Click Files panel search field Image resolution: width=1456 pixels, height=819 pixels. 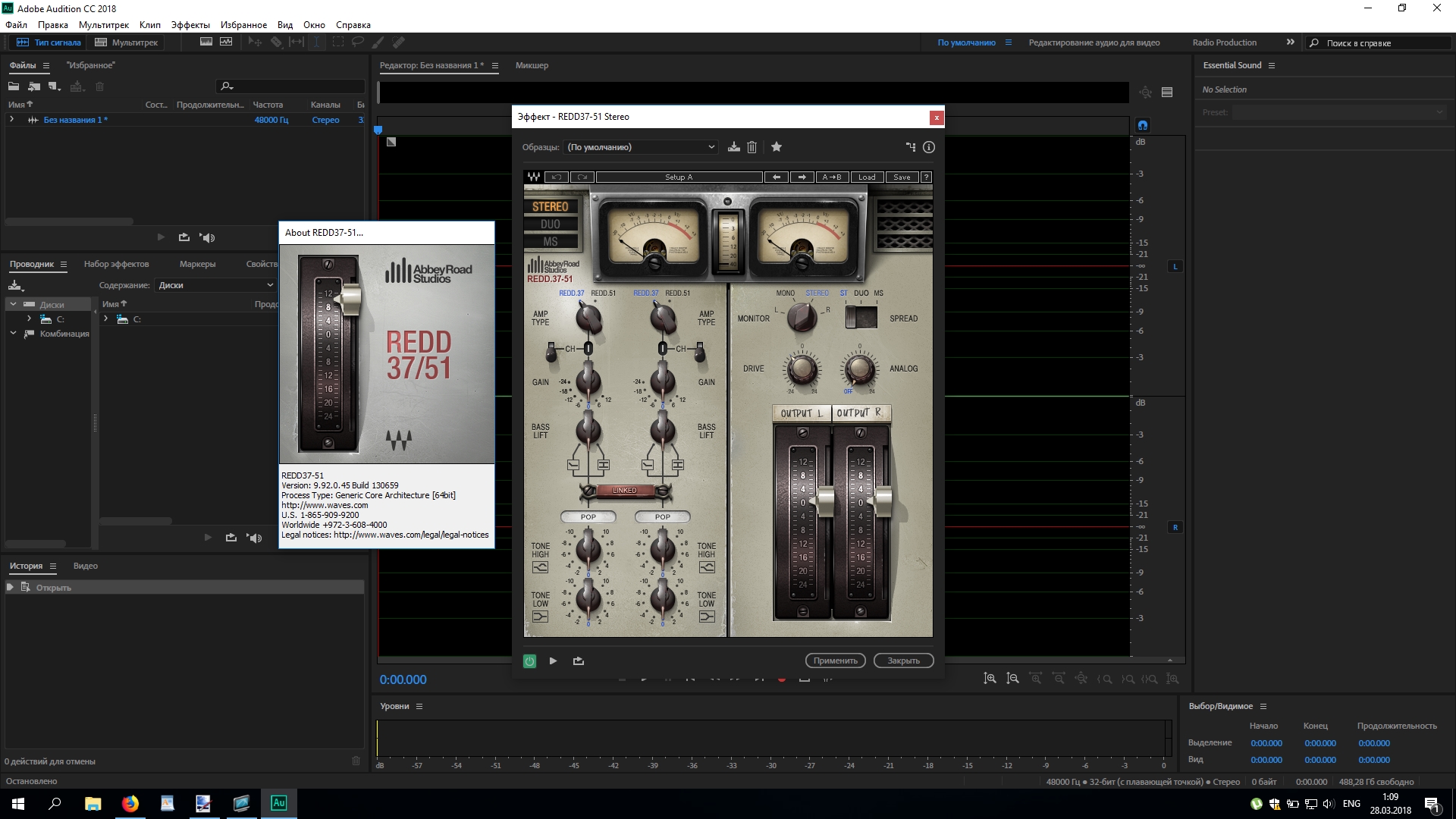tap(292, 86)
